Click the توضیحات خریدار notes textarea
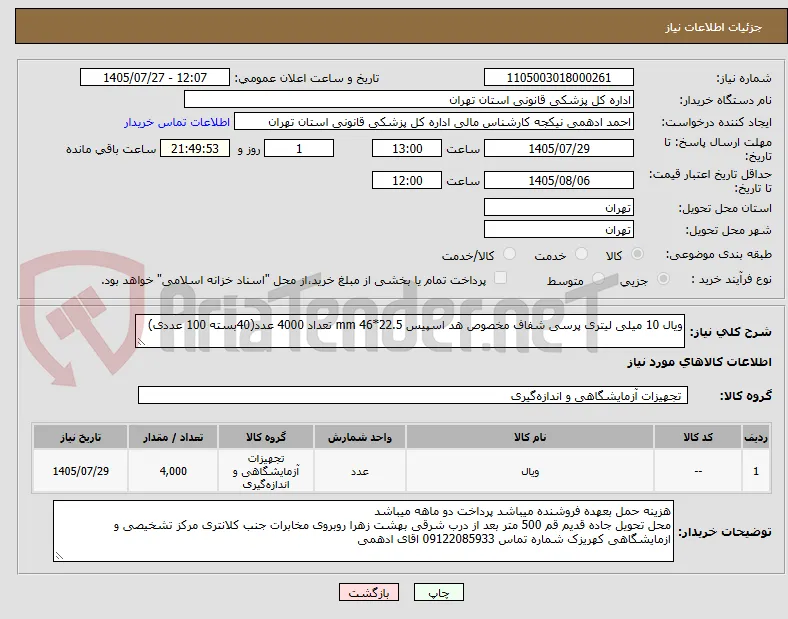Viewport: 788px width, 619px height. (363, 531)
